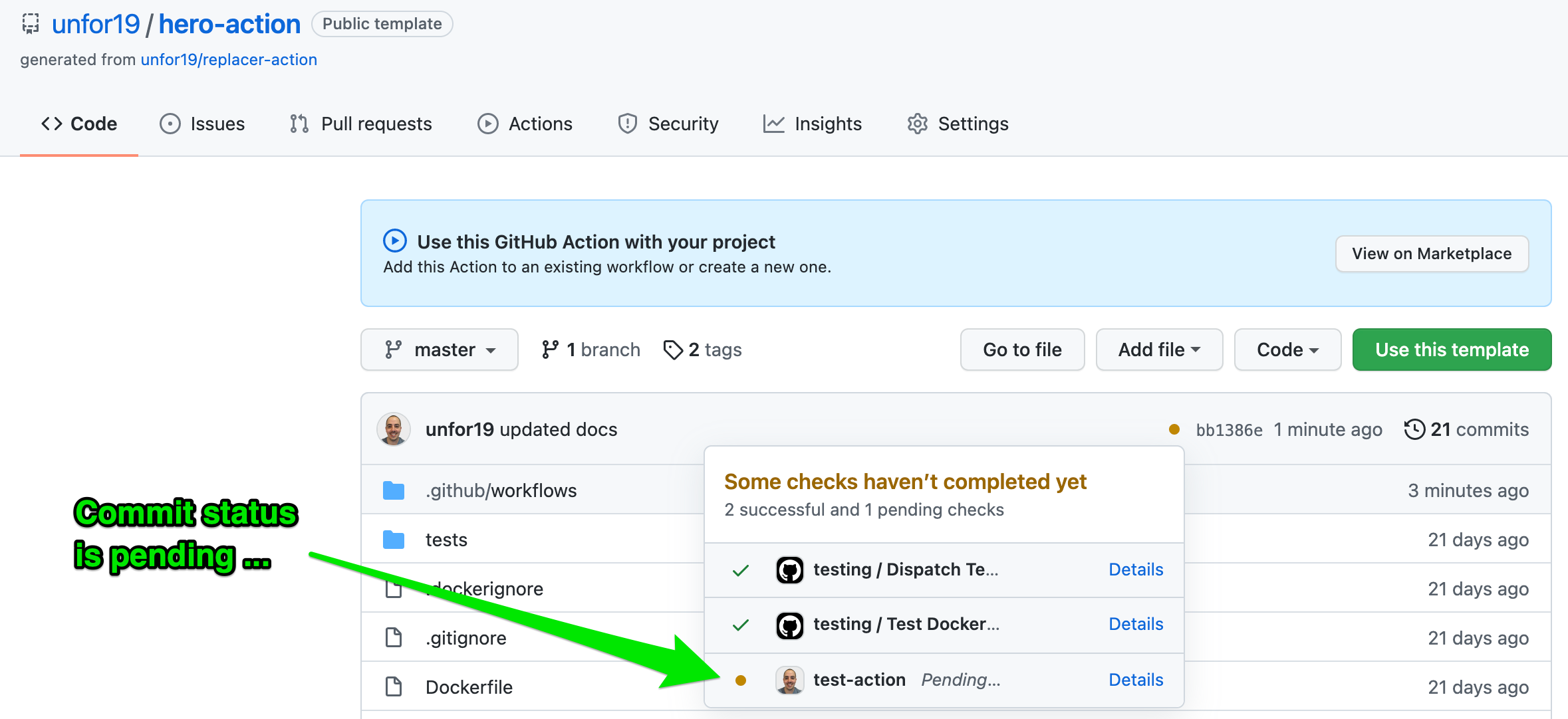This screenshot has width=1568, height=719.
Task: Open the .gitignore file
Action: pyautogui.click(x=466, y=638)
